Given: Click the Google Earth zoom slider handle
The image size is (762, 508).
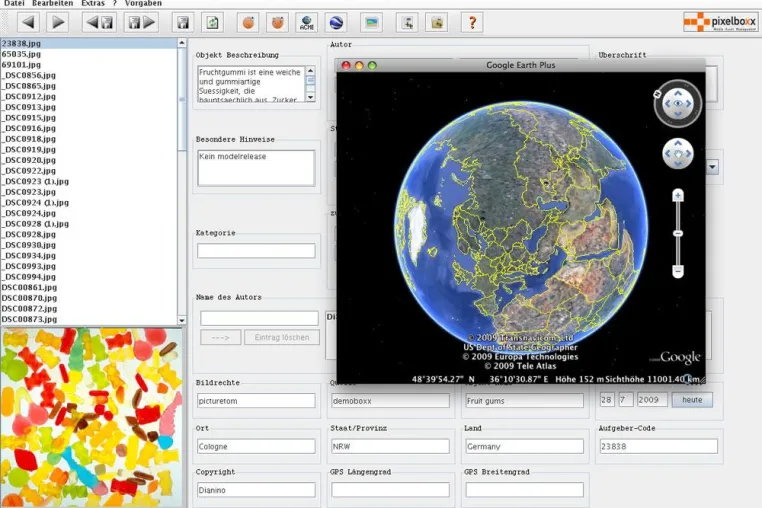Looking at the screenshot, I should tap(678, 234).
